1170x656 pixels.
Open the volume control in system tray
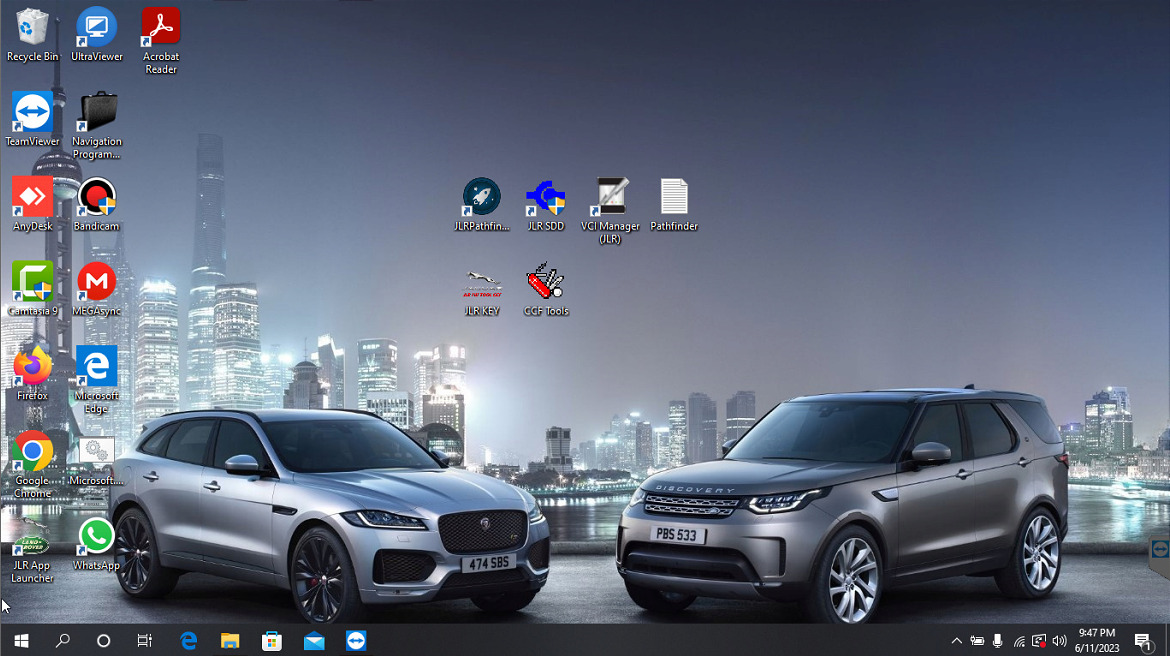pyautogui.click(x=1060, y=641)
